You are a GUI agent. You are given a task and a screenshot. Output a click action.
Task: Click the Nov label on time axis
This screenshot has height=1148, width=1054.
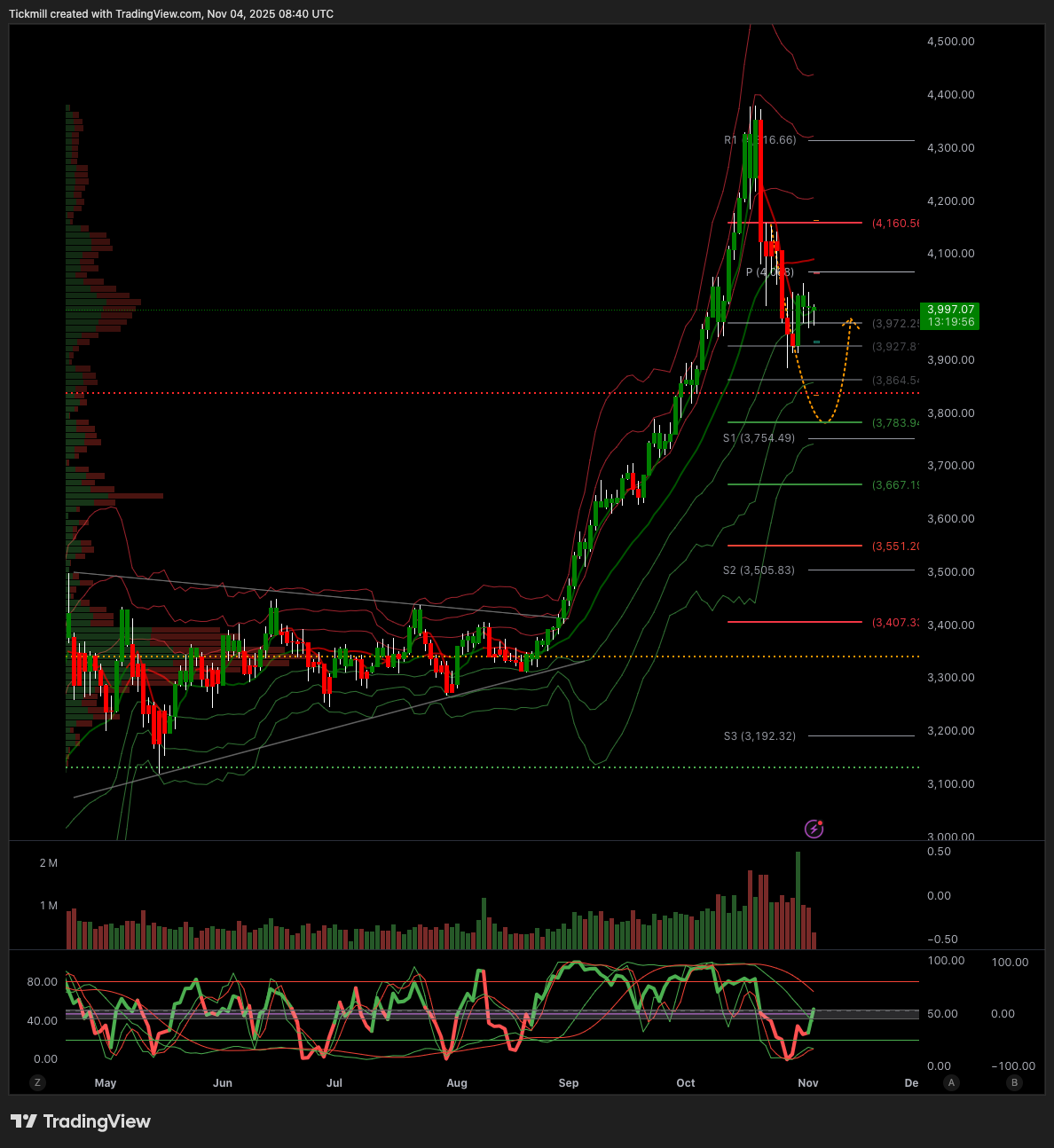(x=807, y=1083)
